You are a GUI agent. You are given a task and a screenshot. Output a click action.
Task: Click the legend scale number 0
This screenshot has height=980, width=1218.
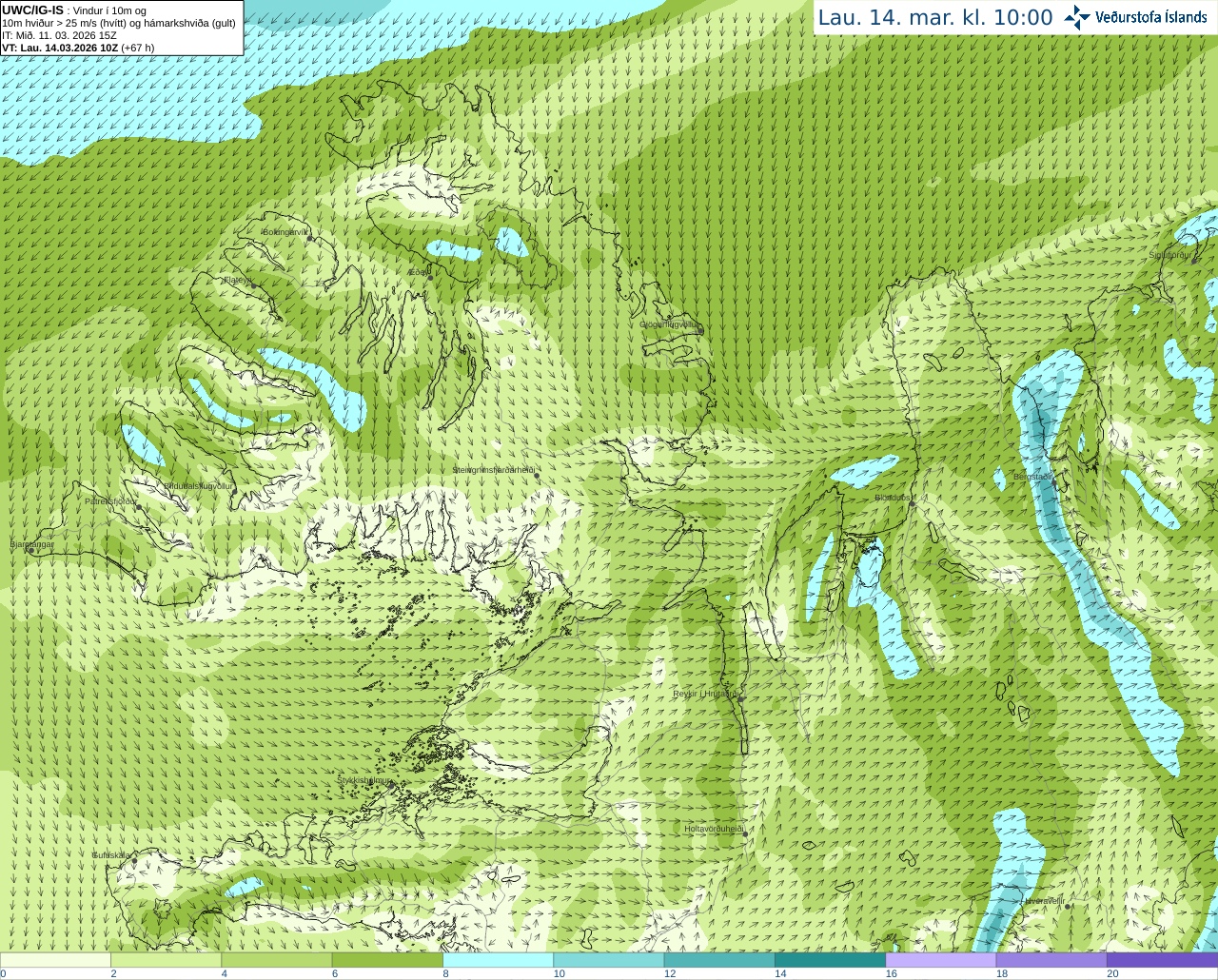[3, 973]
